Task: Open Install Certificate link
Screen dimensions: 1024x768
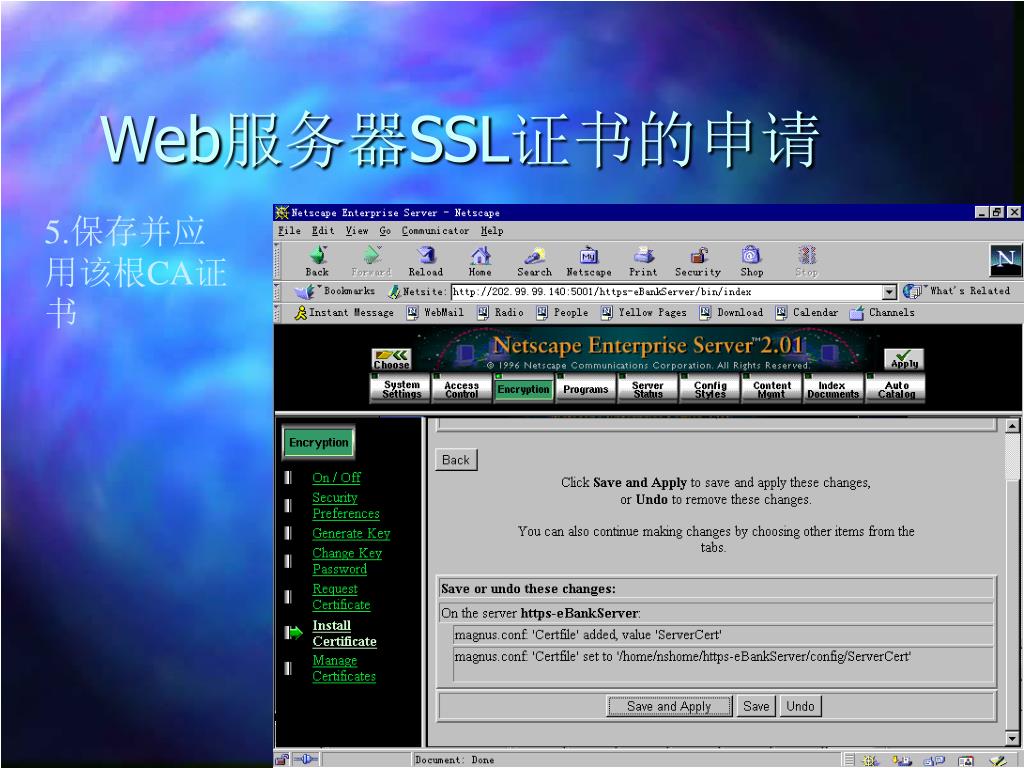Action: click(344, 633)
